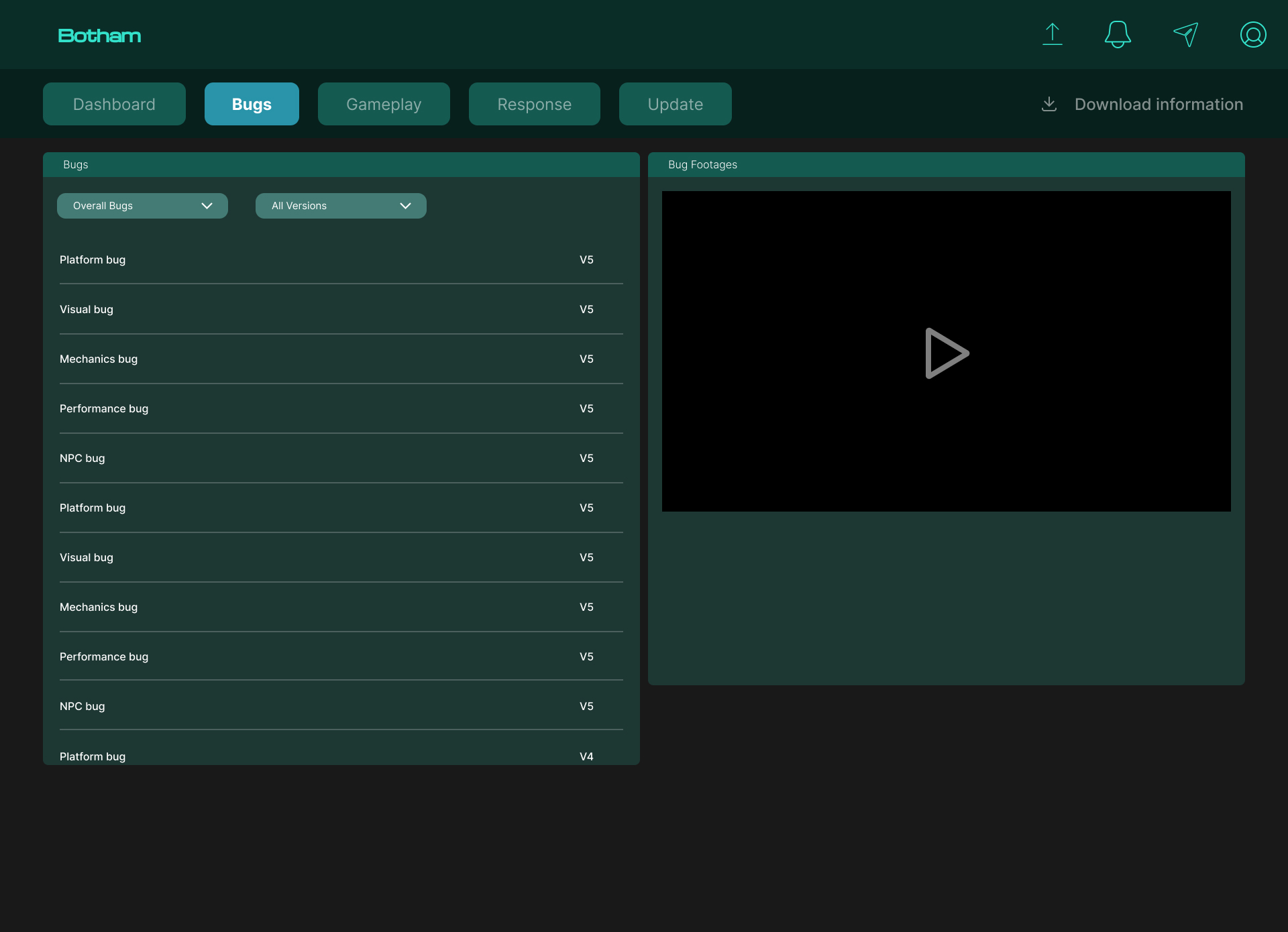This screenshot has width=1288, height=932.
Task: Click the Download information link
Action: [x=1158, y=104]
